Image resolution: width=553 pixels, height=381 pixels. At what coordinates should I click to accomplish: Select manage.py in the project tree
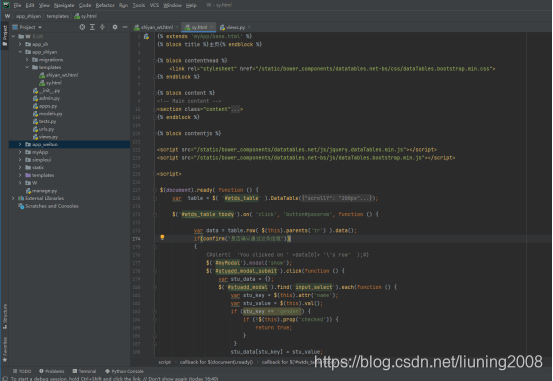pos(41,191)
